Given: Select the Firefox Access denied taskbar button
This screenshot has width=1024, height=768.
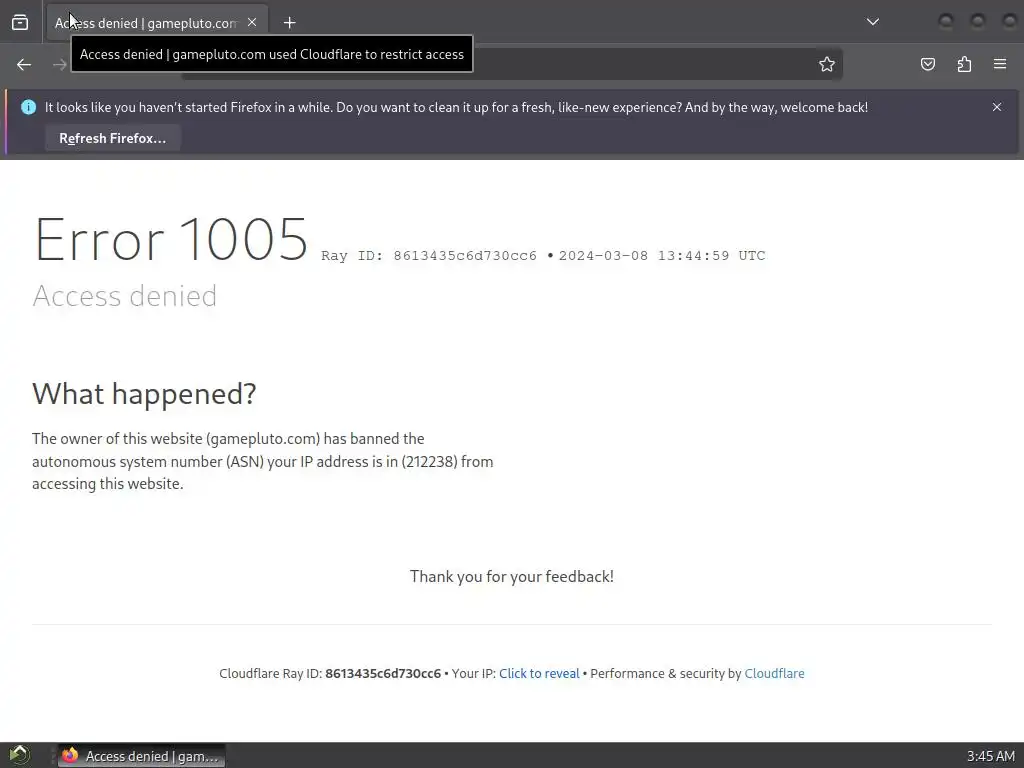Looking at the screenshot, I should (142, 756).
